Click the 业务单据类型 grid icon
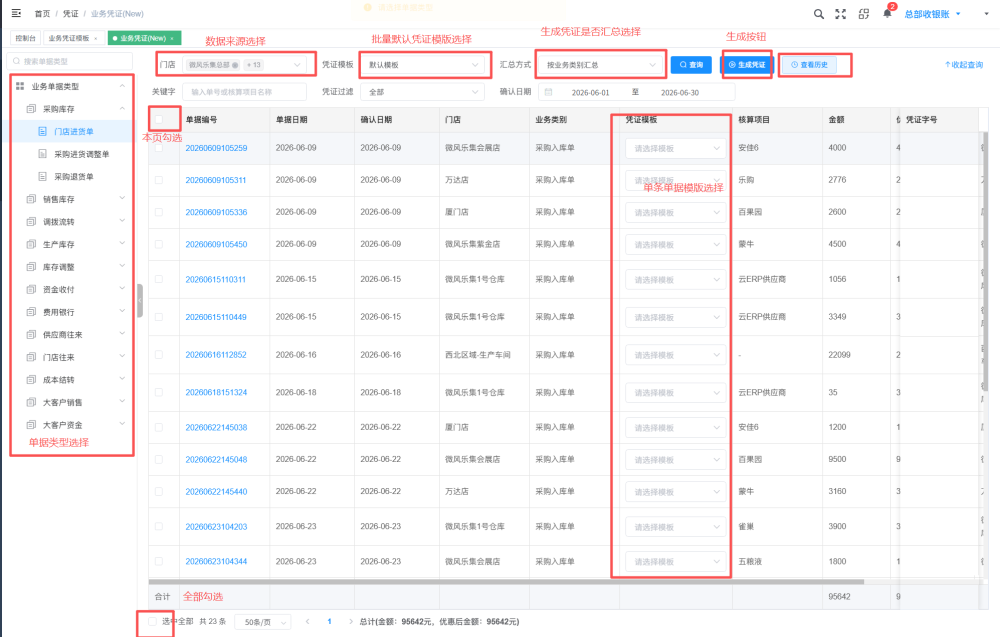Screen dimensions: 1000x637 [20, 86]
